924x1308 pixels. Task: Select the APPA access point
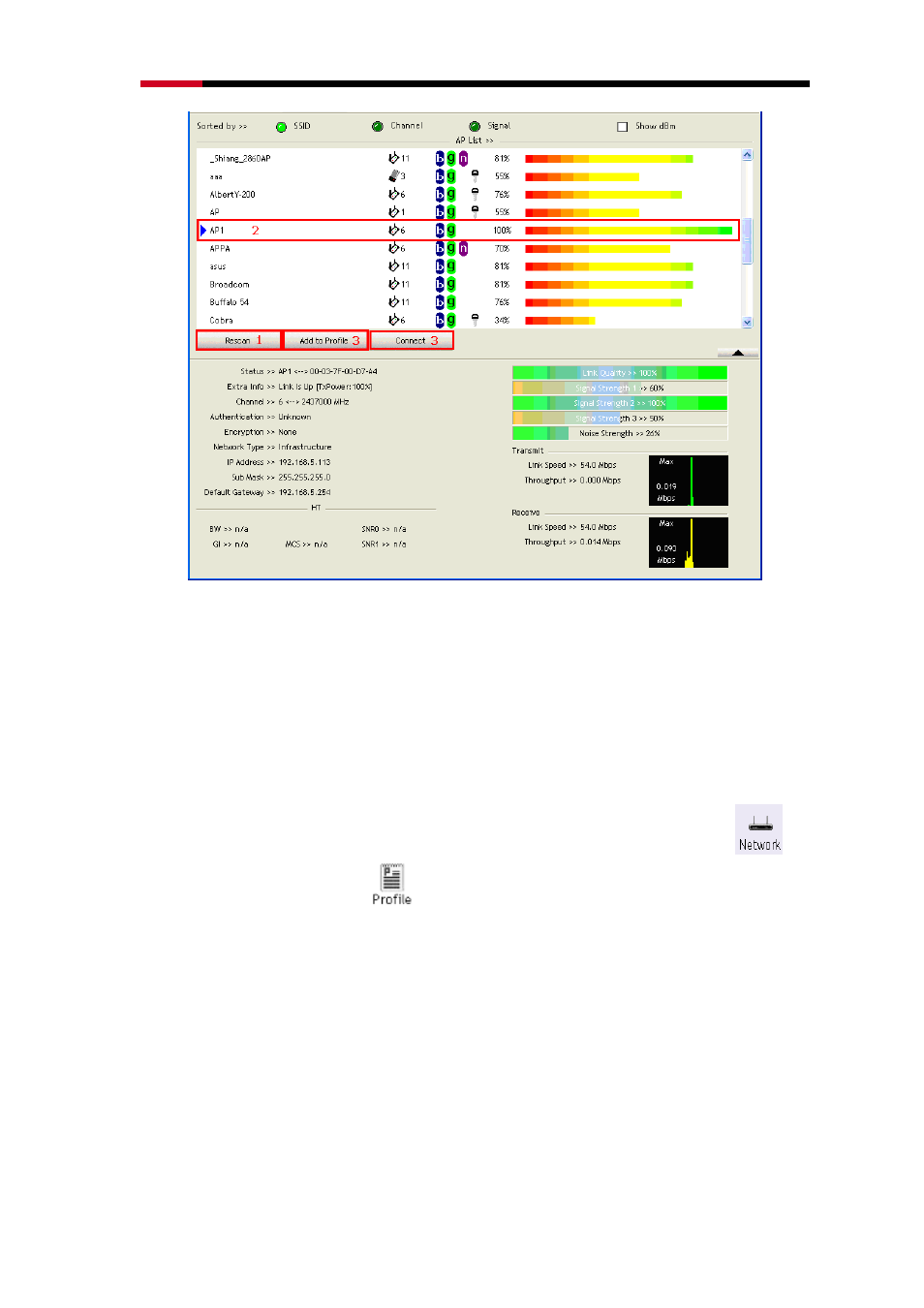click(469, 248)
